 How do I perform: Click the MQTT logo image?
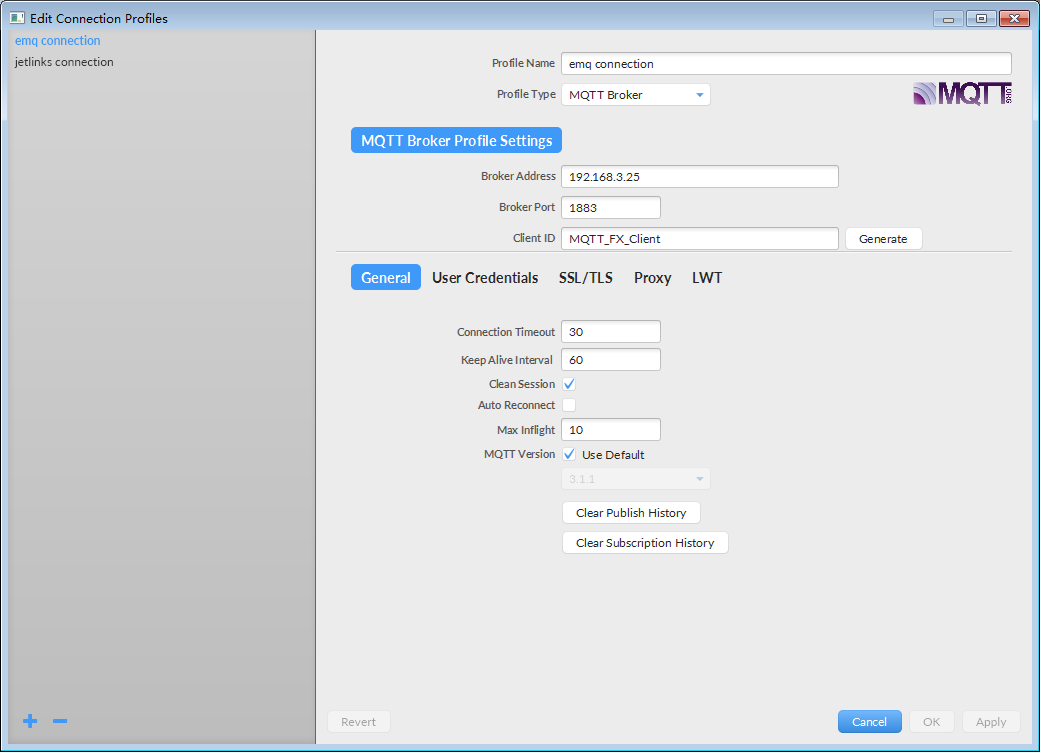961,93
